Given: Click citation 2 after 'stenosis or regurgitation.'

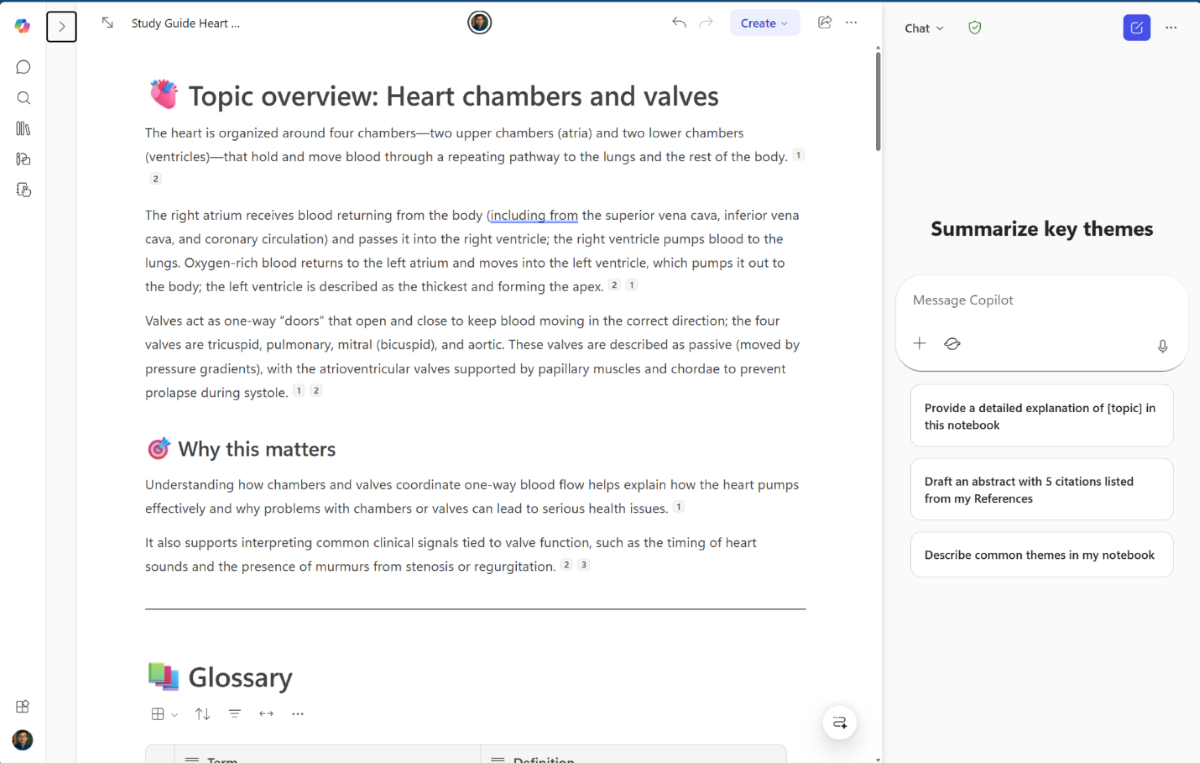Looking at the screenshot, I should 567,565.
